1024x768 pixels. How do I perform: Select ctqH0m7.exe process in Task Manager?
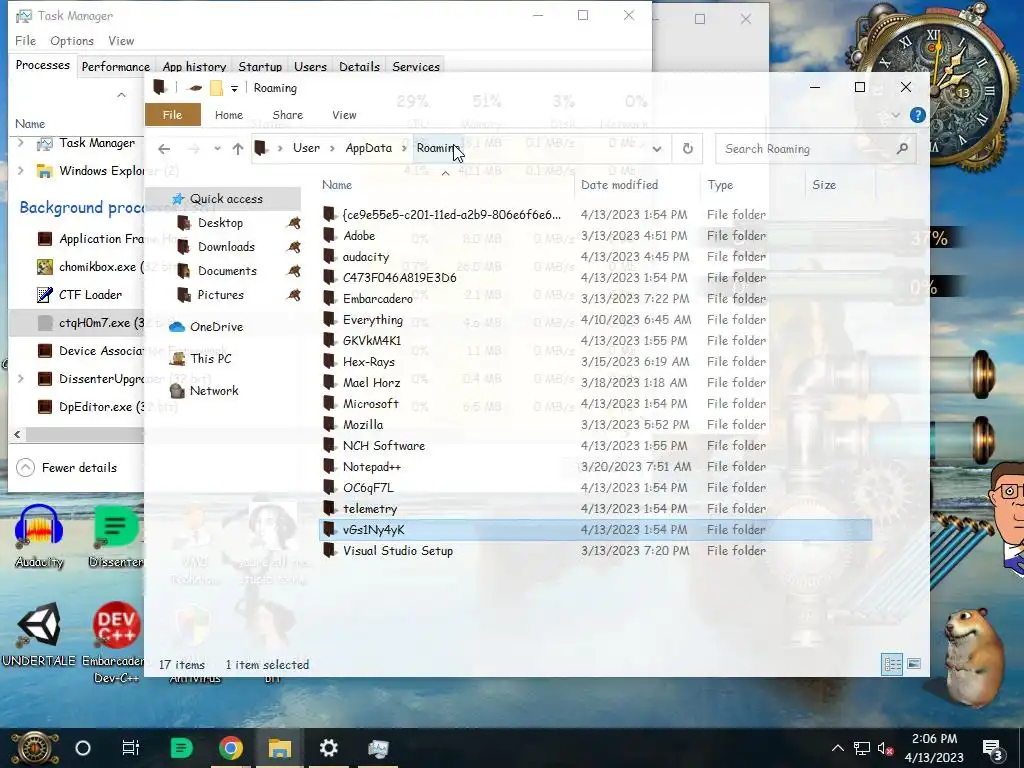click(77, 323)
